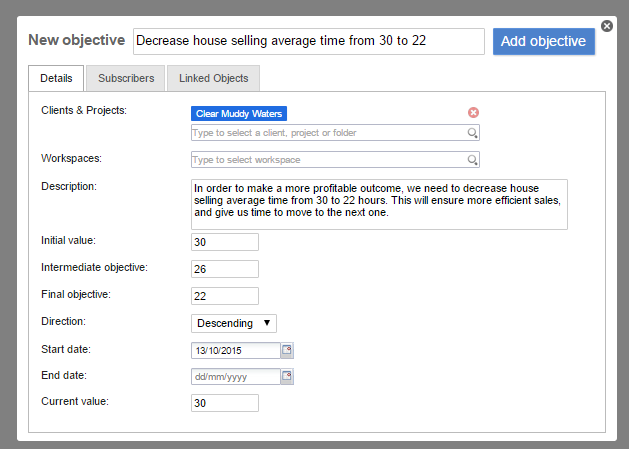Click into the Description text area

(378, 204)
